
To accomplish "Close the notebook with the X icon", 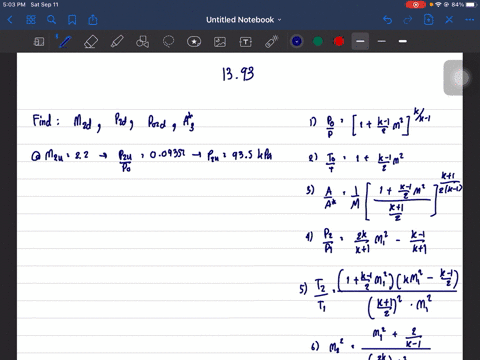I will coord(449,20).
